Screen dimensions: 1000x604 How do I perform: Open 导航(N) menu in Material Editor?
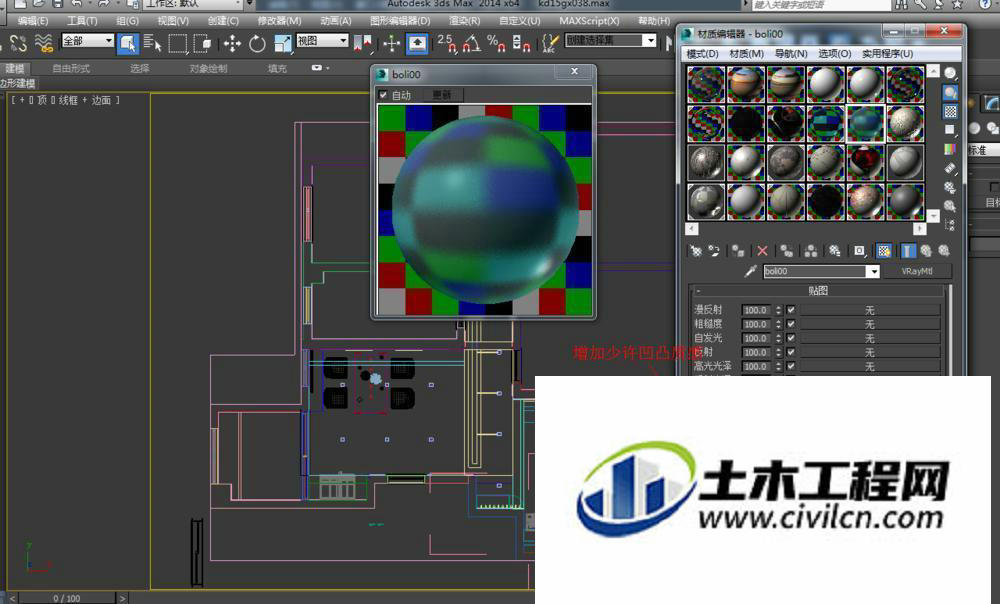click(791, 54)
